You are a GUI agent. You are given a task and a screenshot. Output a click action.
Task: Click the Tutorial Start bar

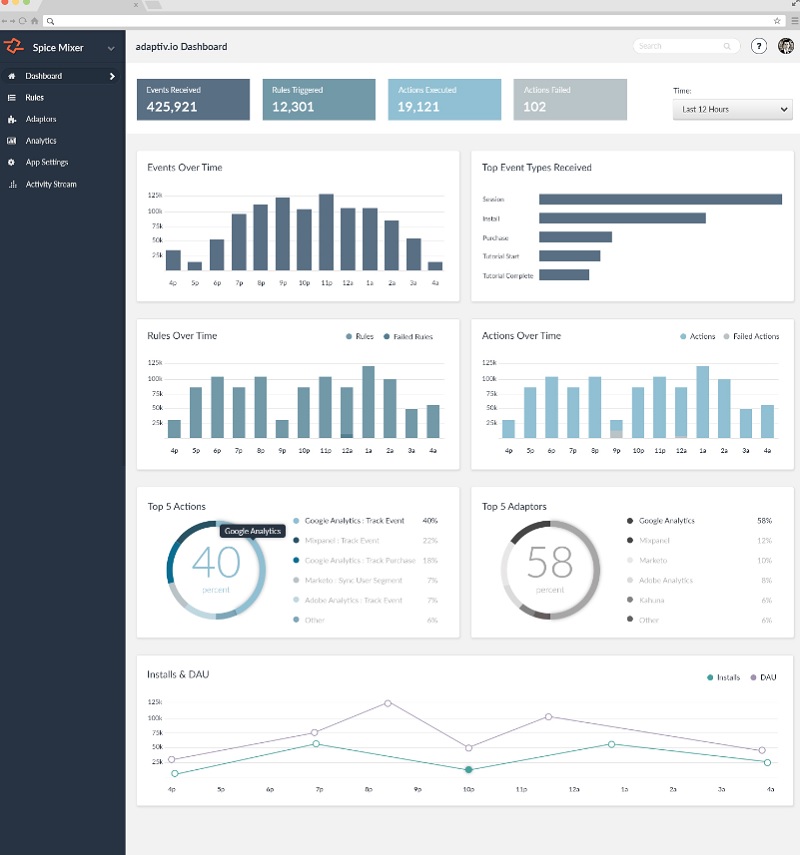pyautogui.click(x=569, y=256)
